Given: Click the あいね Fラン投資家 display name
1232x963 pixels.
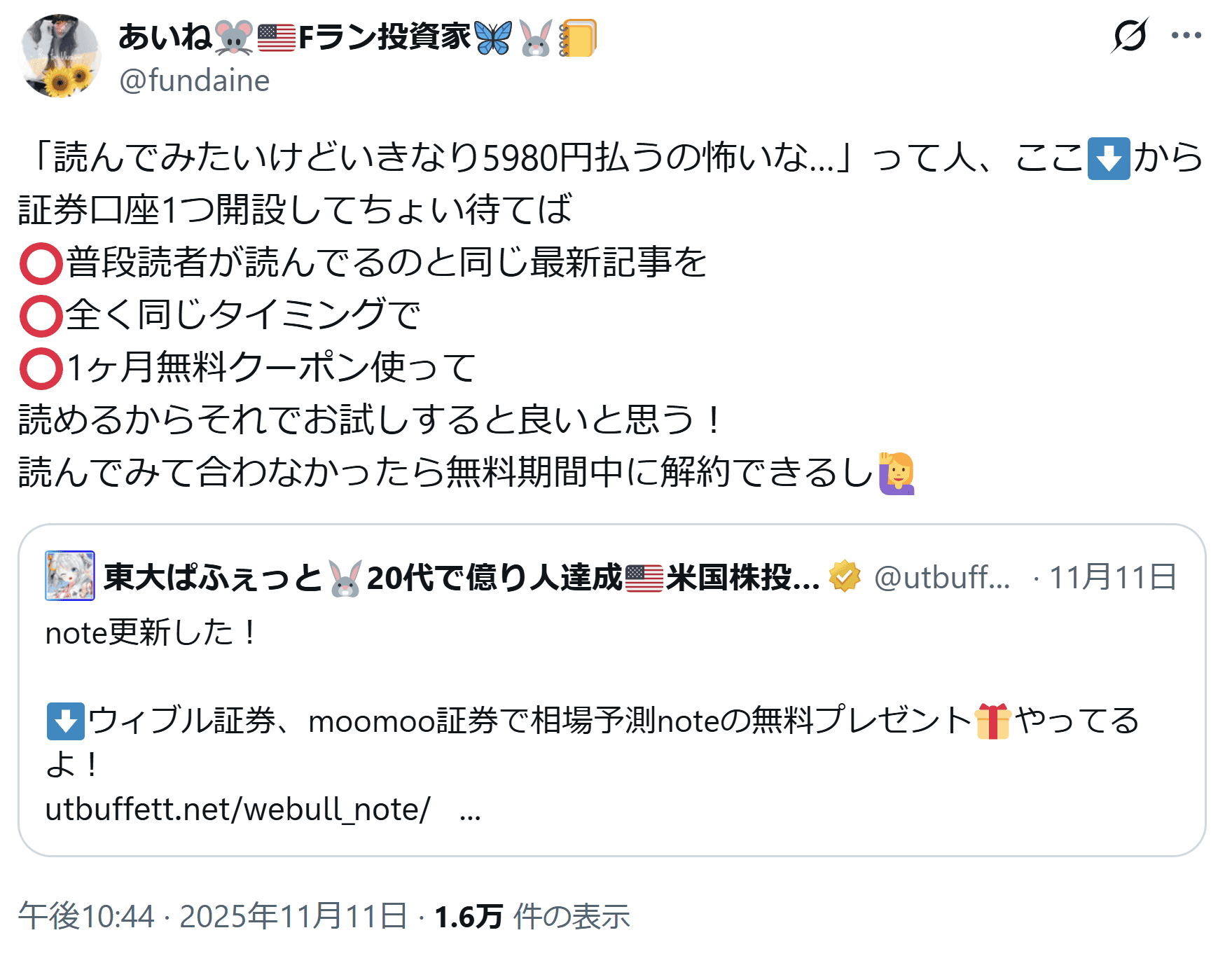Looking at the screenshot, I should point(294,37).
